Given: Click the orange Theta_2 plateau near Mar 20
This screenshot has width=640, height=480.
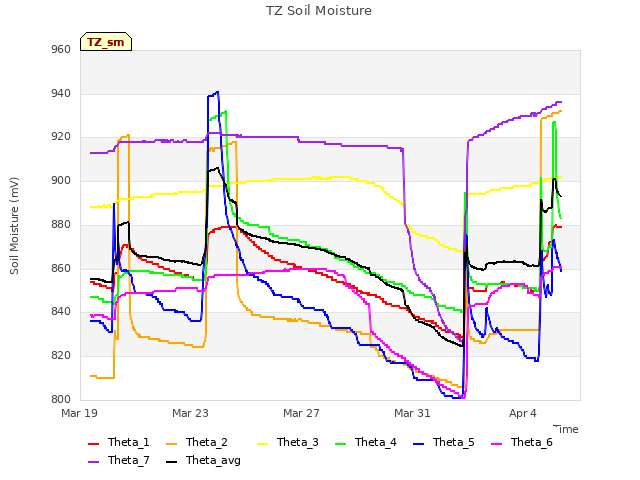Looking at the screenshot, I should [123, 137].
